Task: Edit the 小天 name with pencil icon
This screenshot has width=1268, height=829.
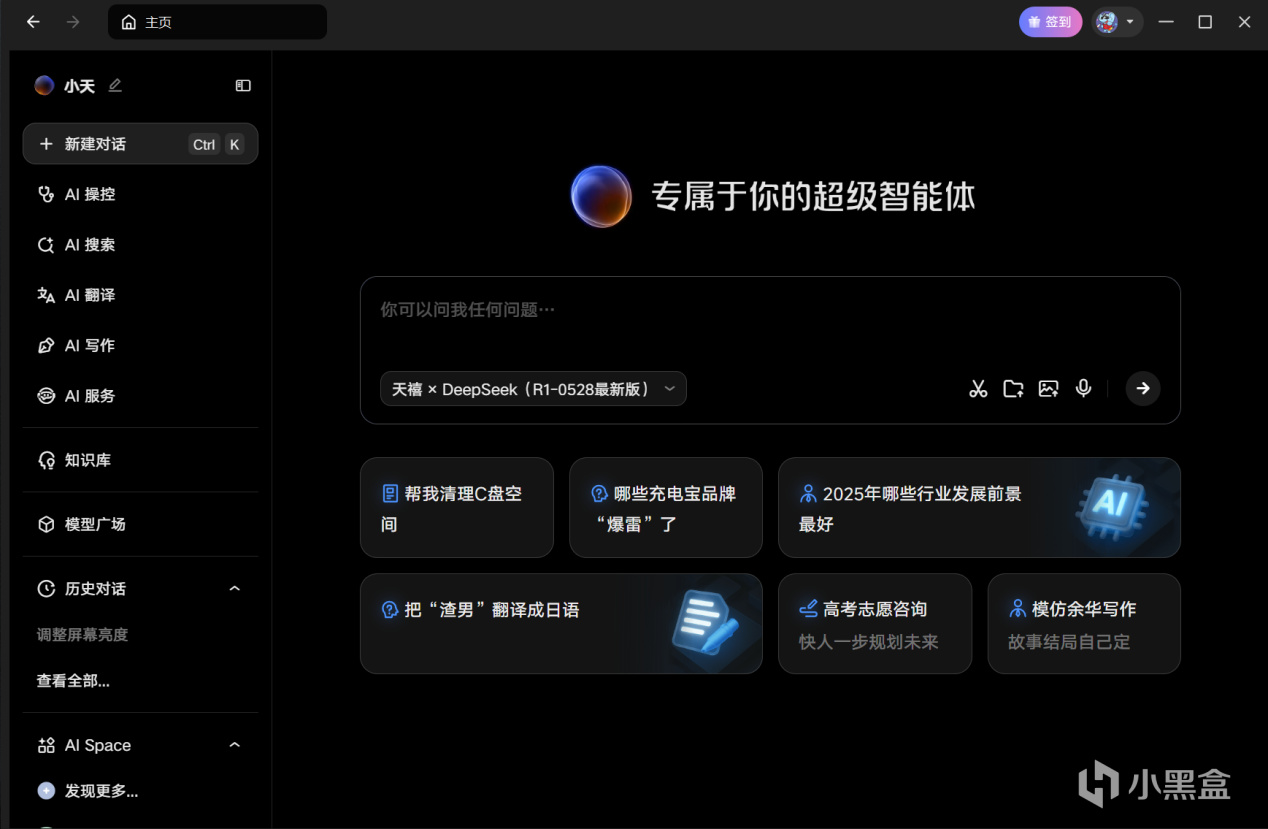Action: pyautogui.click(x=115, y=86)
